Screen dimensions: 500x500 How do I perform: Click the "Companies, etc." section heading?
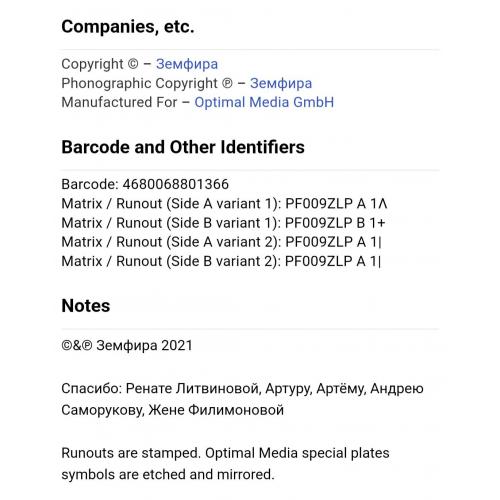click(128, 27)
